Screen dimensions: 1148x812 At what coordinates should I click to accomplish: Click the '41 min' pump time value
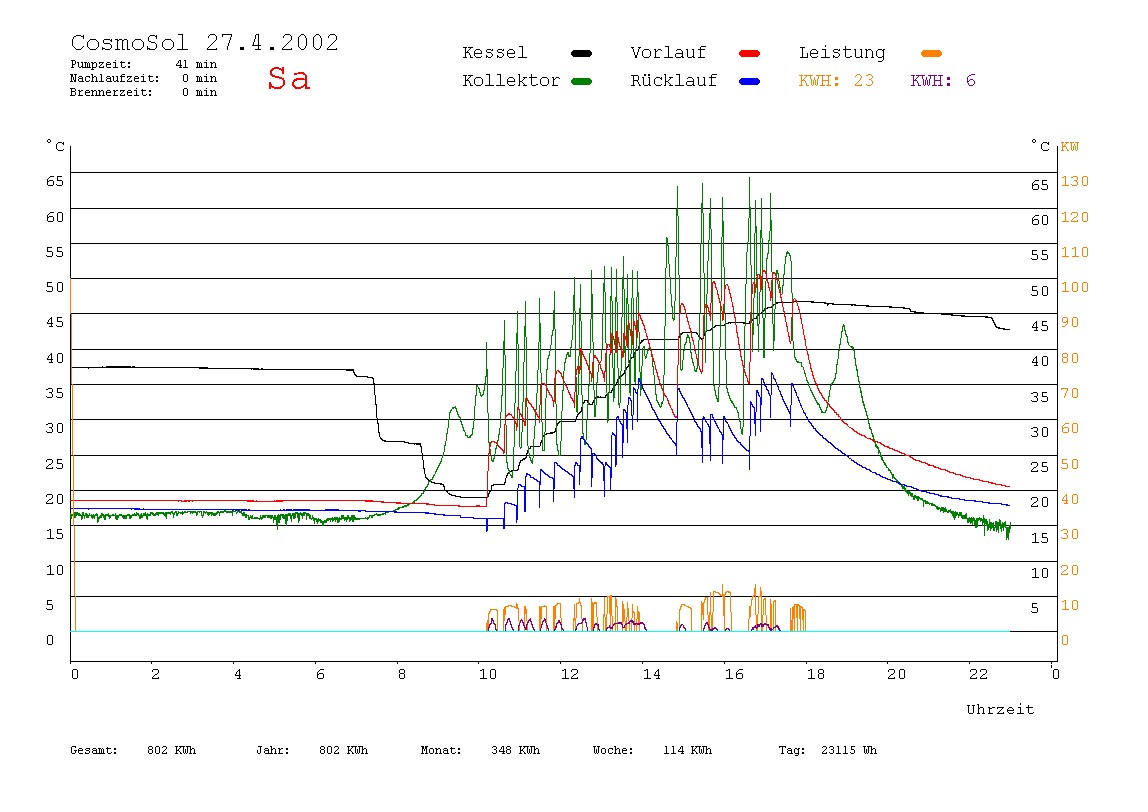click(196, 64)
